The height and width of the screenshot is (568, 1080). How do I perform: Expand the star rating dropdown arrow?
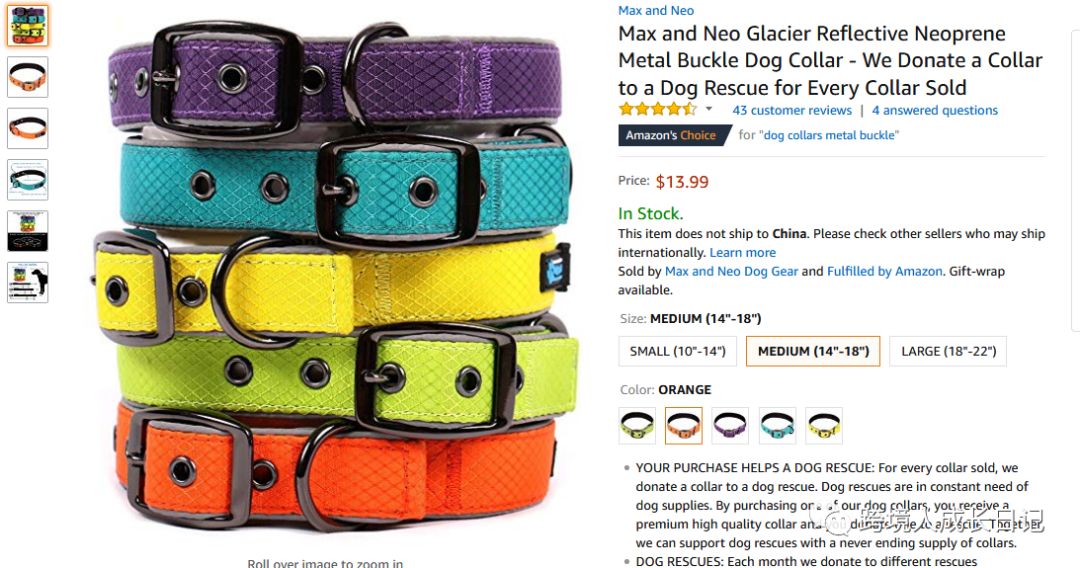(x=709, y=109)
